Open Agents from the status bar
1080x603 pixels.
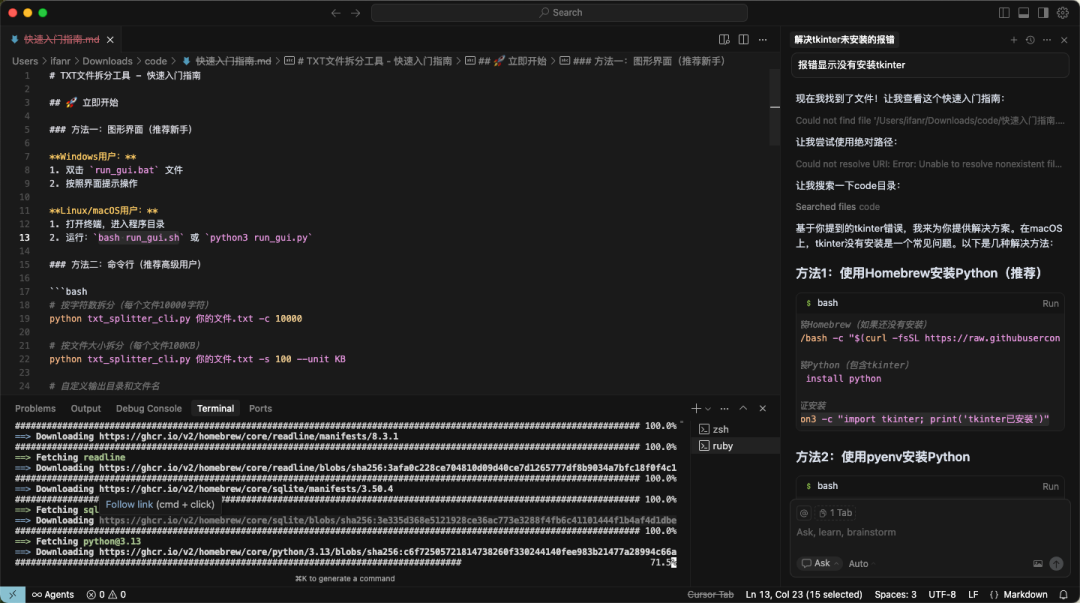click(53, 594)
